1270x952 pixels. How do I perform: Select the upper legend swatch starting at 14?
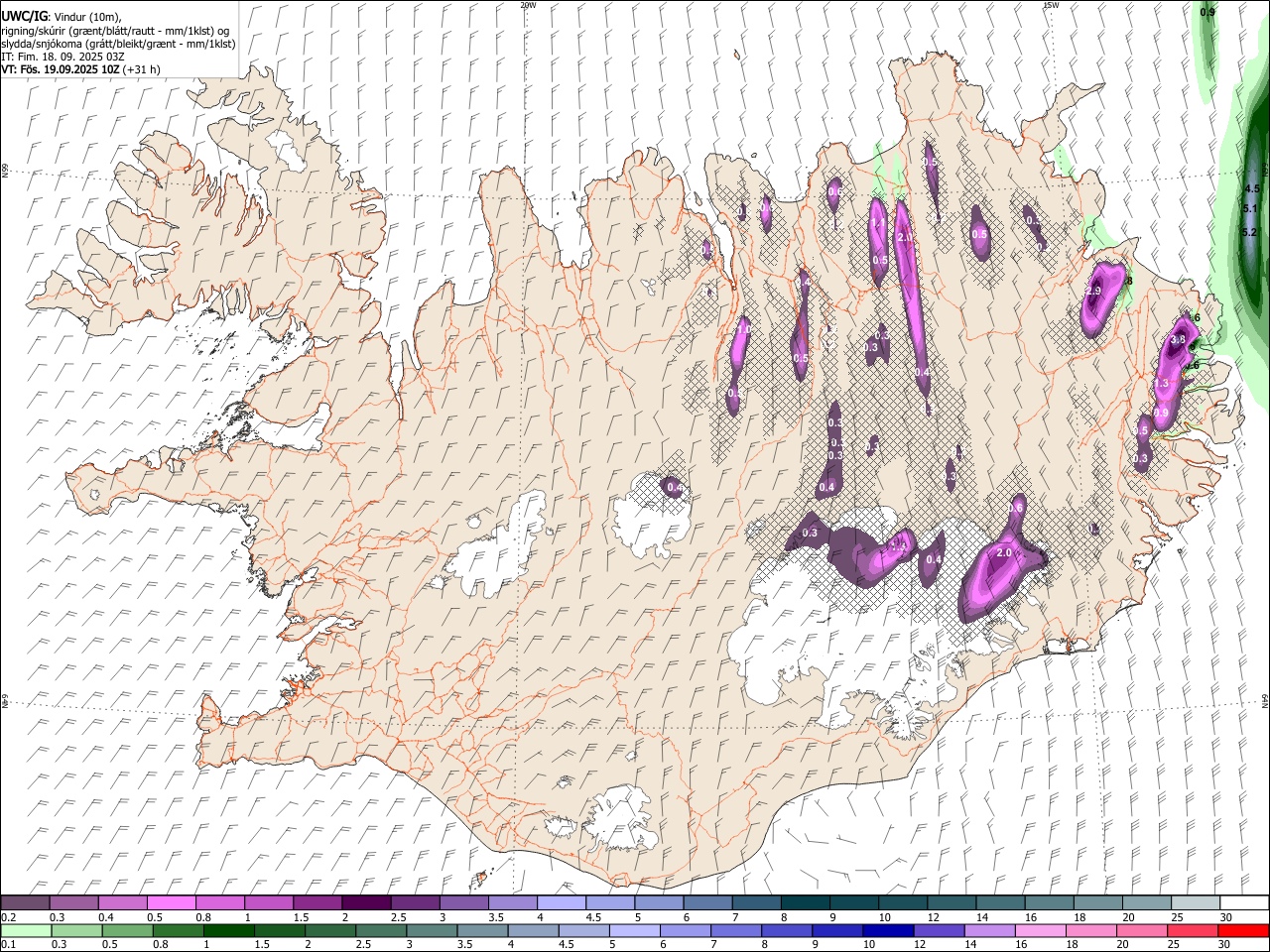pos(999,903)
